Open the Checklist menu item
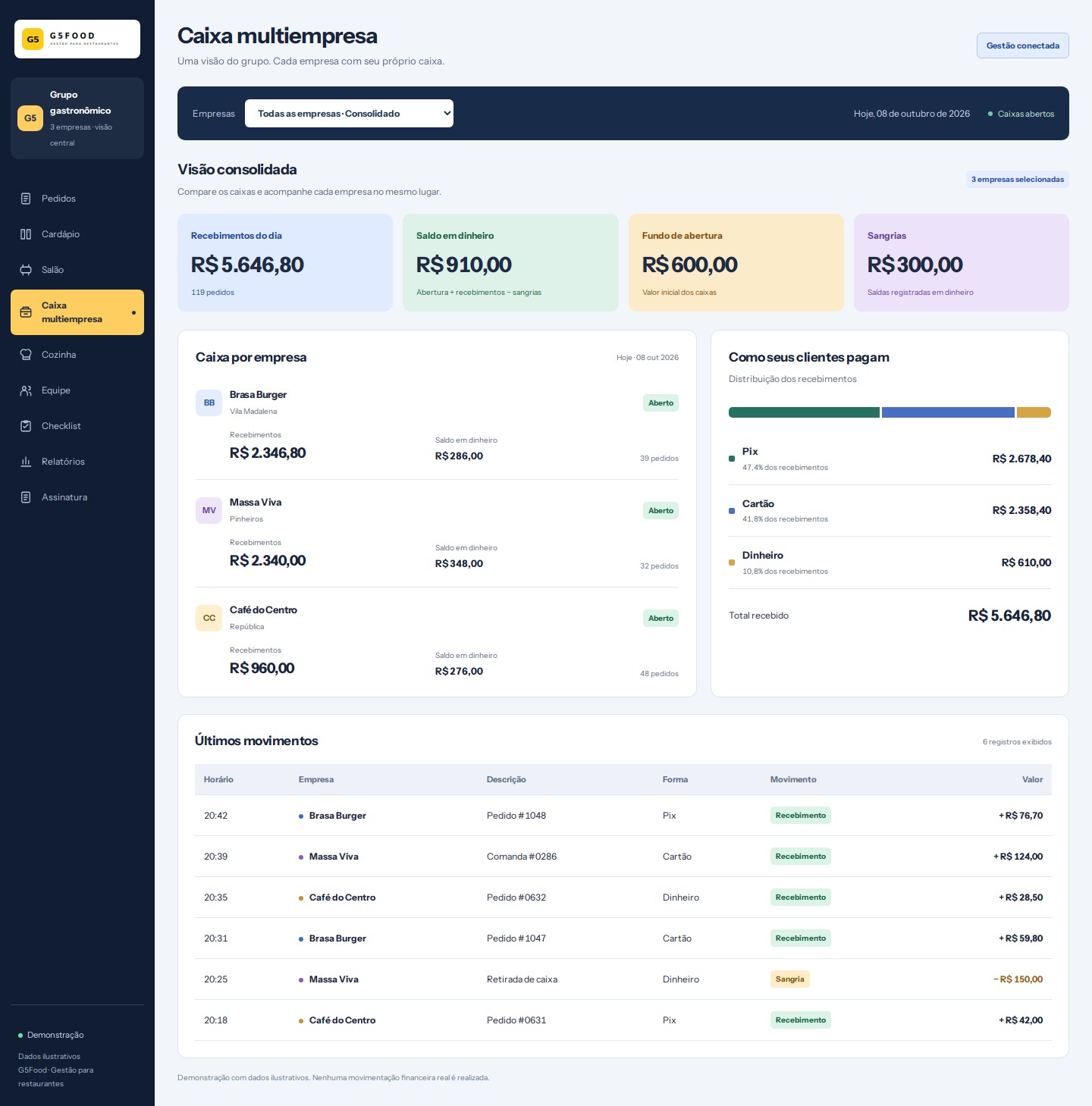Screen dimensions: 1092x1106 (x=77, y=426)
